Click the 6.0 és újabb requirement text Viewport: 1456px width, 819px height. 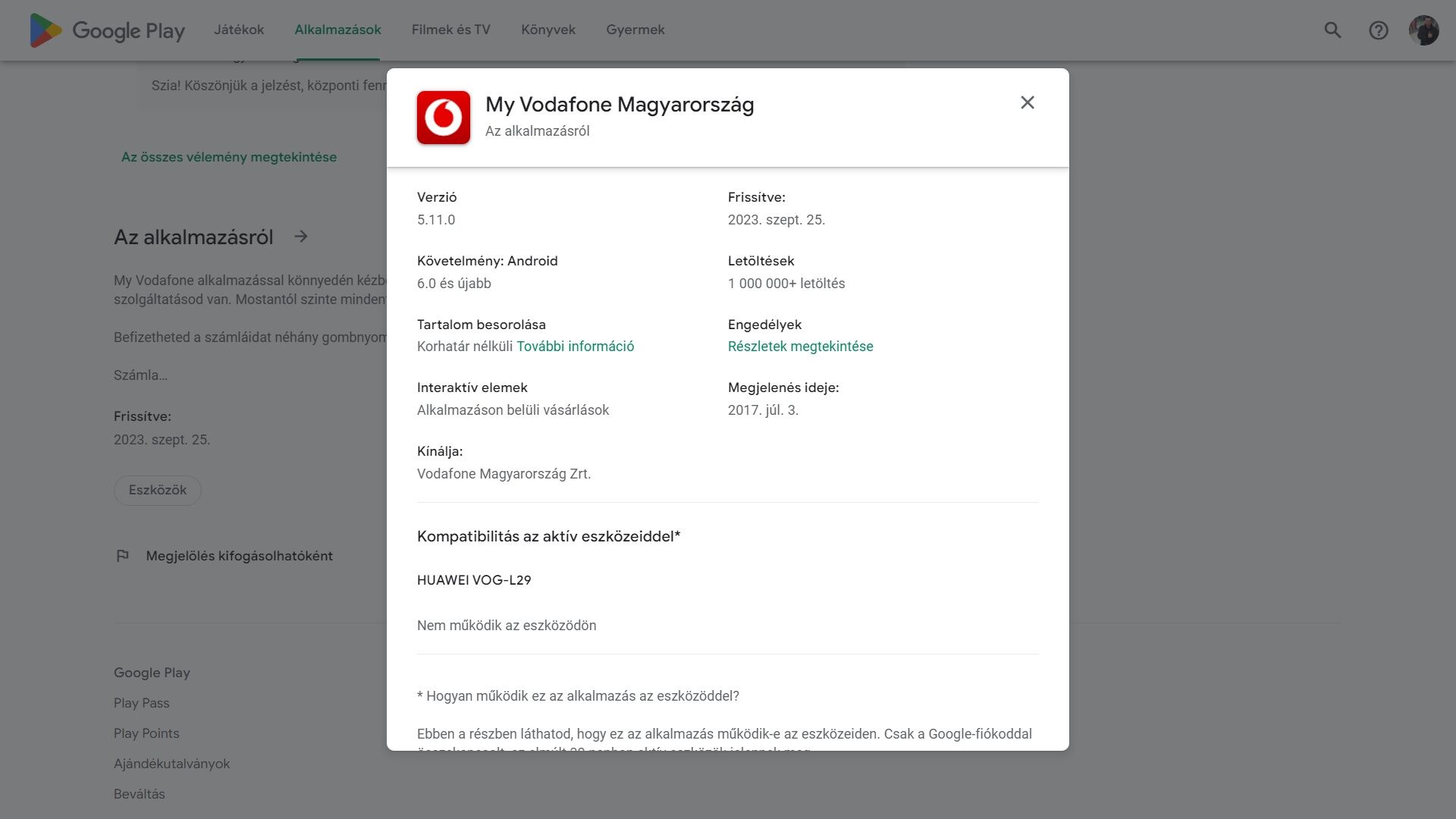click(x=454, y=284)
